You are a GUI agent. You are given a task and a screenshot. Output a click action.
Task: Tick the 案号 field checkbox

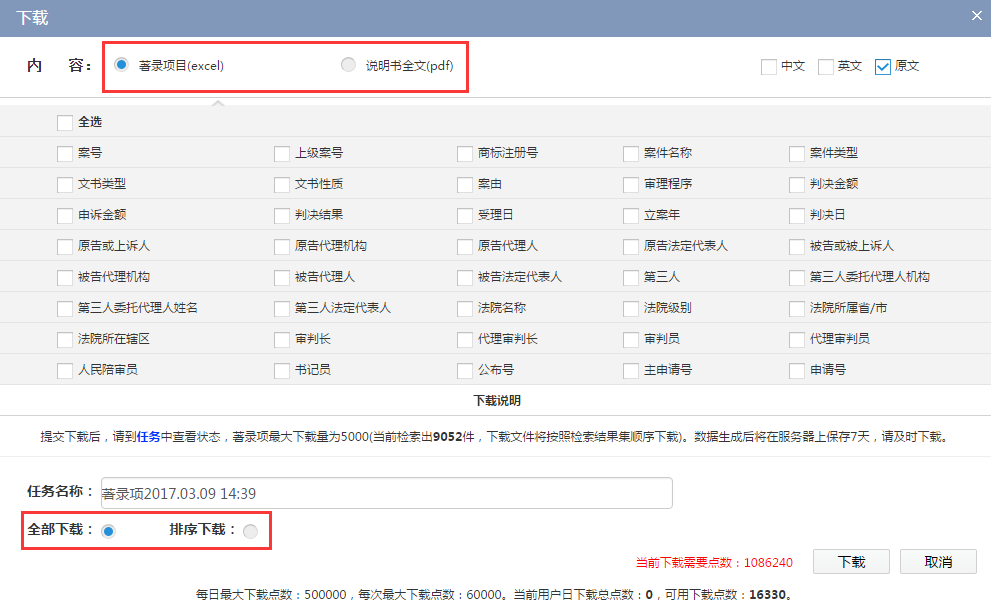tap(65, 154)
